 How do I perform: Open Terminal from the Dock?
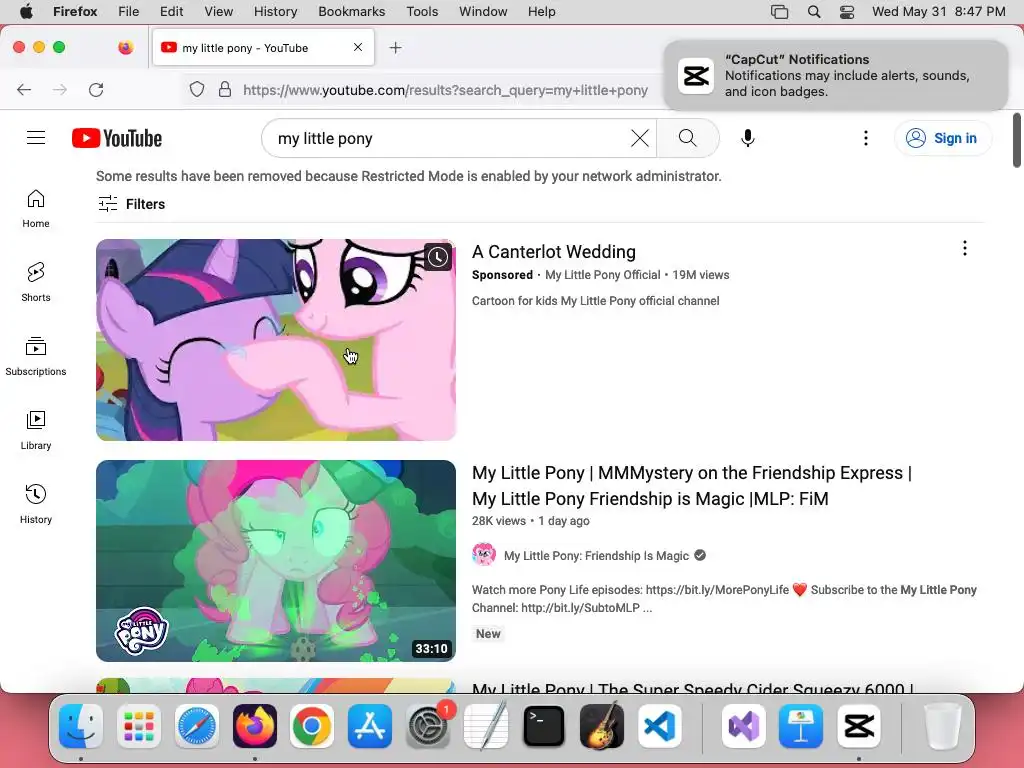coord(544,726)
